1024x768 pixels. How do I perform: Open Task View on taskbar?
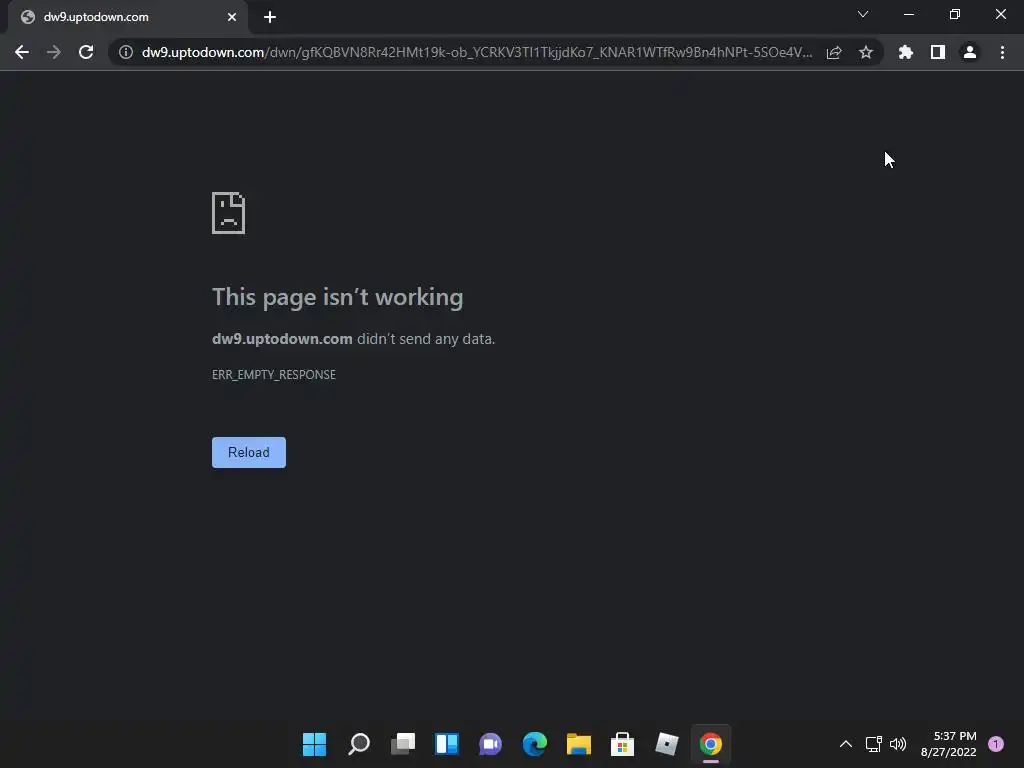point(403,744)
